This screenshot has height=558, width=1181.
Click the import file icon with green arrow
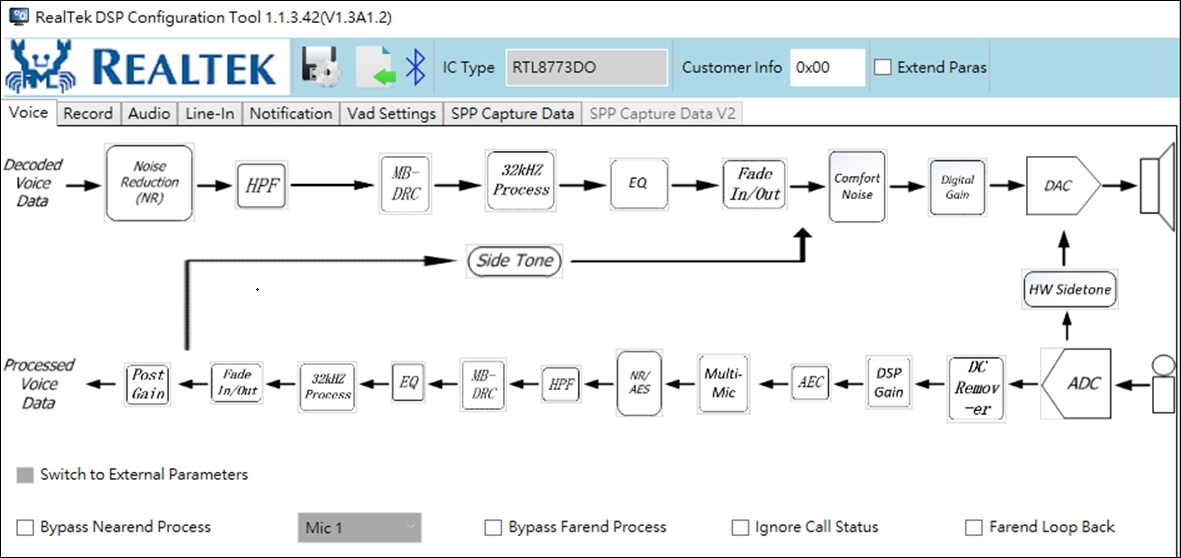tap(375, 66)
